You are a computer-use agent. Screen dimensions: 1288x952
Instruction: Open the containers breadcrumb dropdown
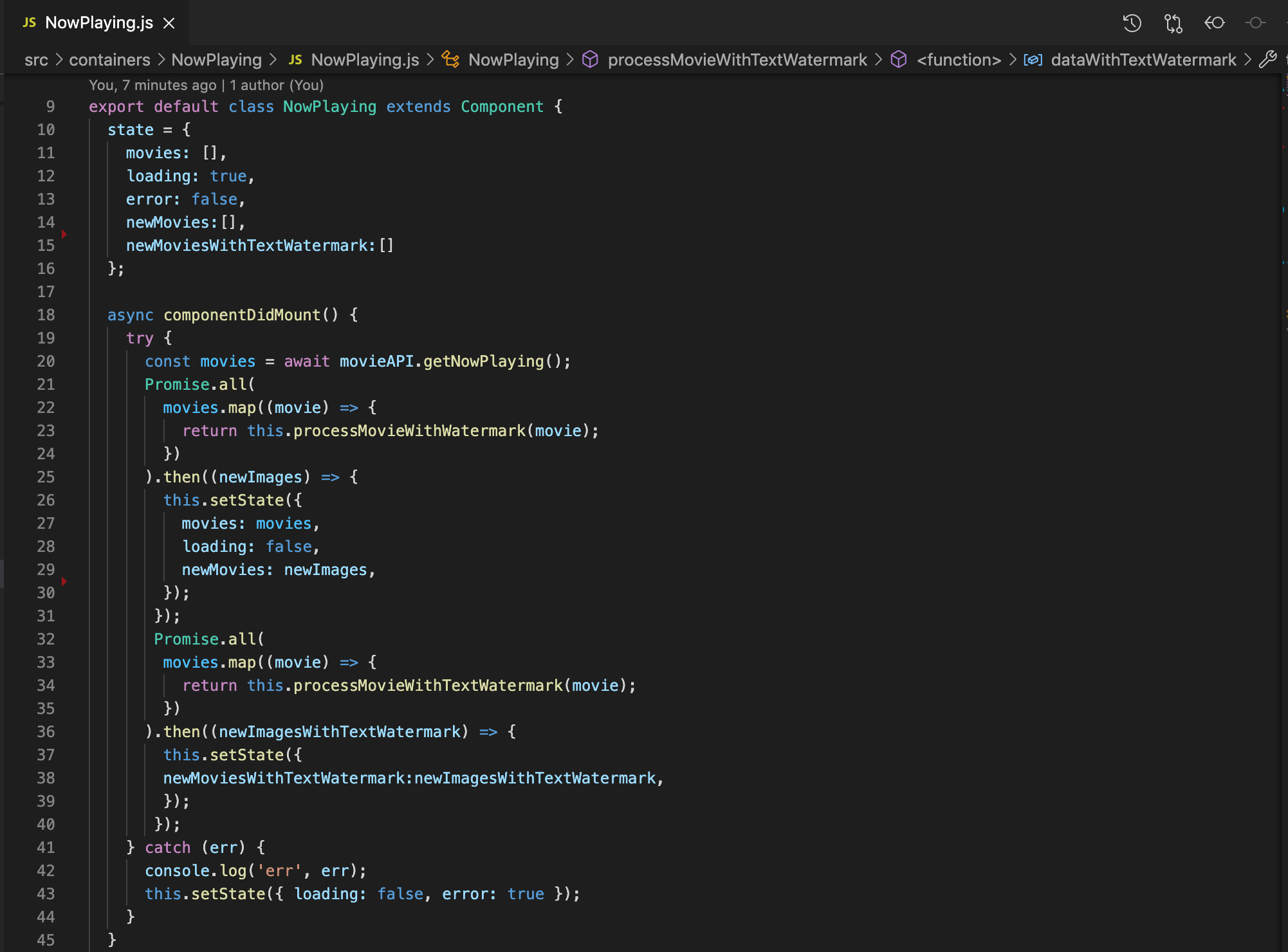coord(109,59)
